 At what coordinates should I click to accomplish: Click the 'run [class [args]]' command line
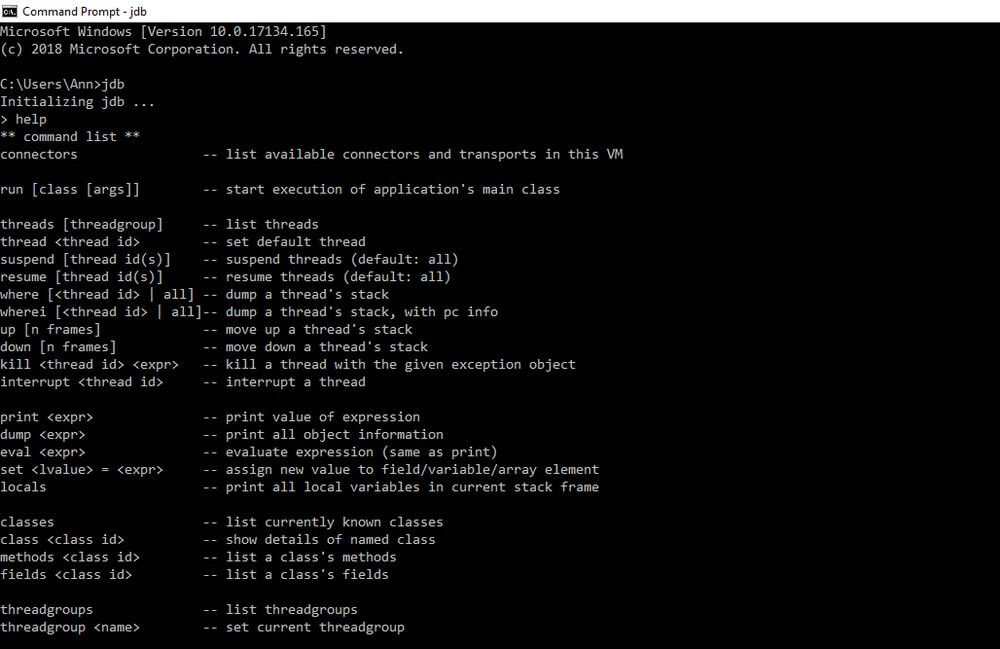point(70,189)
